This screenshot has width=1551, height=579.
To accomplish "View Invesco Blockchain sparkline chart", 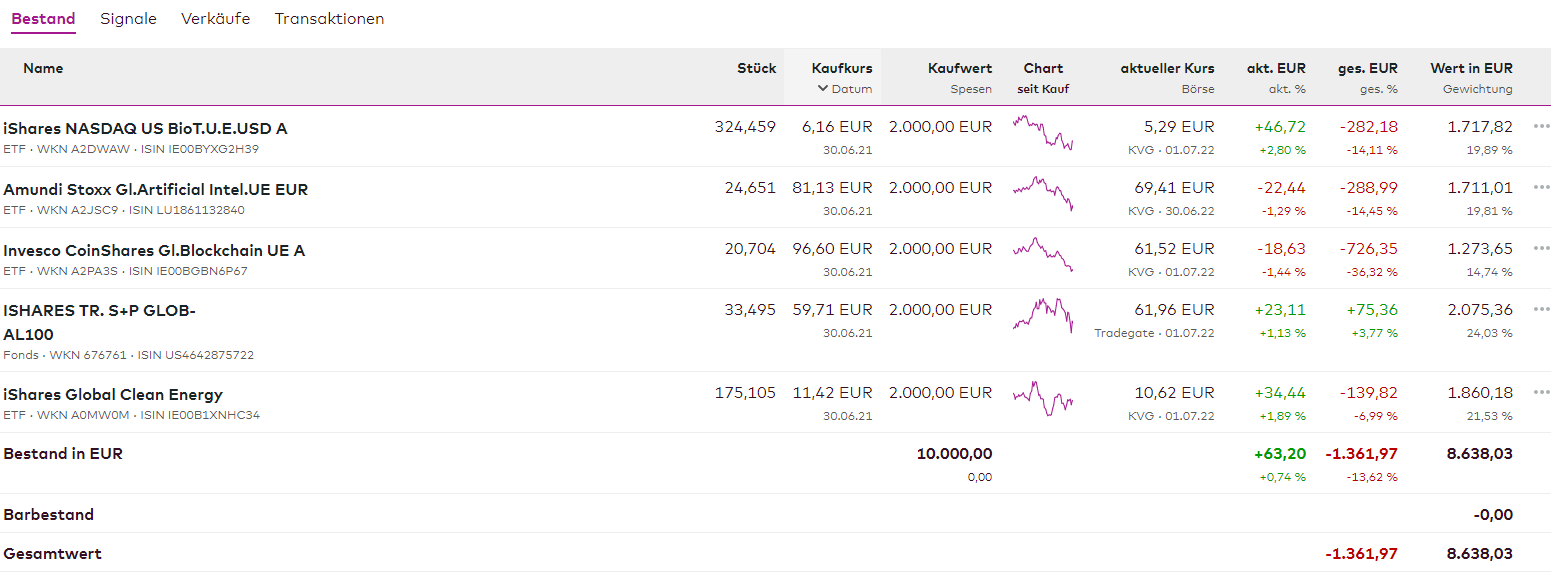I will click(1043, 254).
